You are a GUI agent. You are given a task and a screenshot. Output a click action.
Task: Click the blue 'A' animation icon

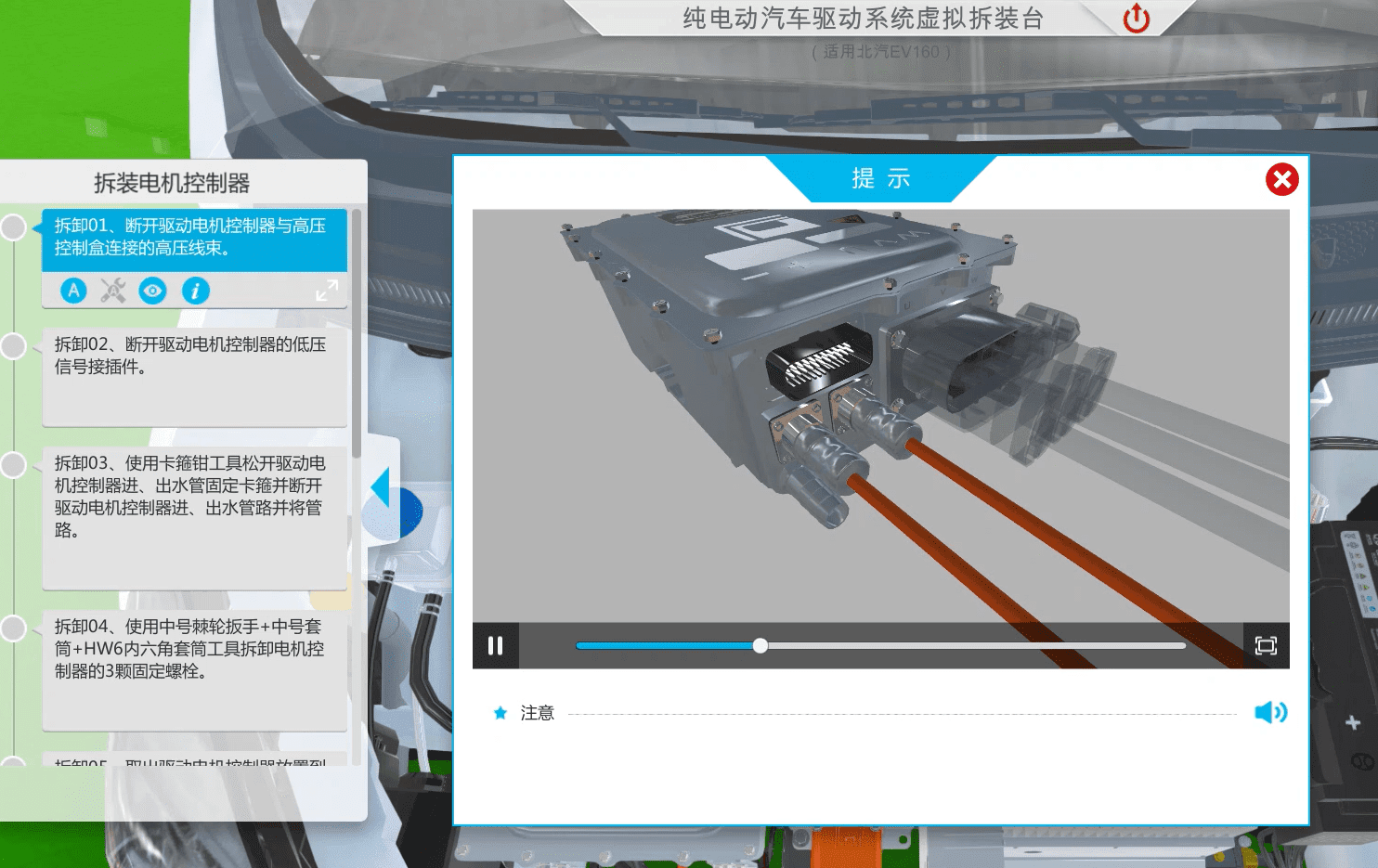72,291
